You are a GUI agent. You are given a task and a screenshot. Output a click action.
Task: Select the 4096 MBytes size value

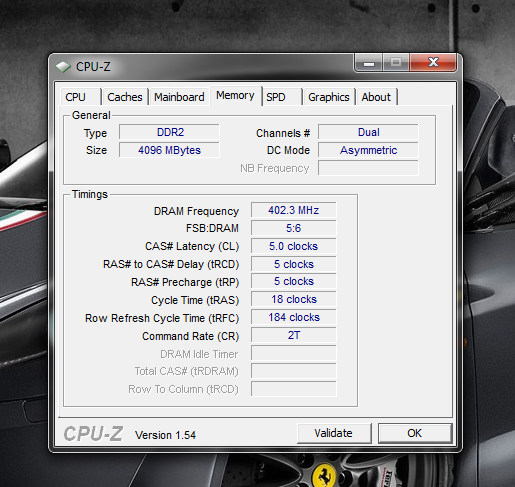(x=169, y=150)
